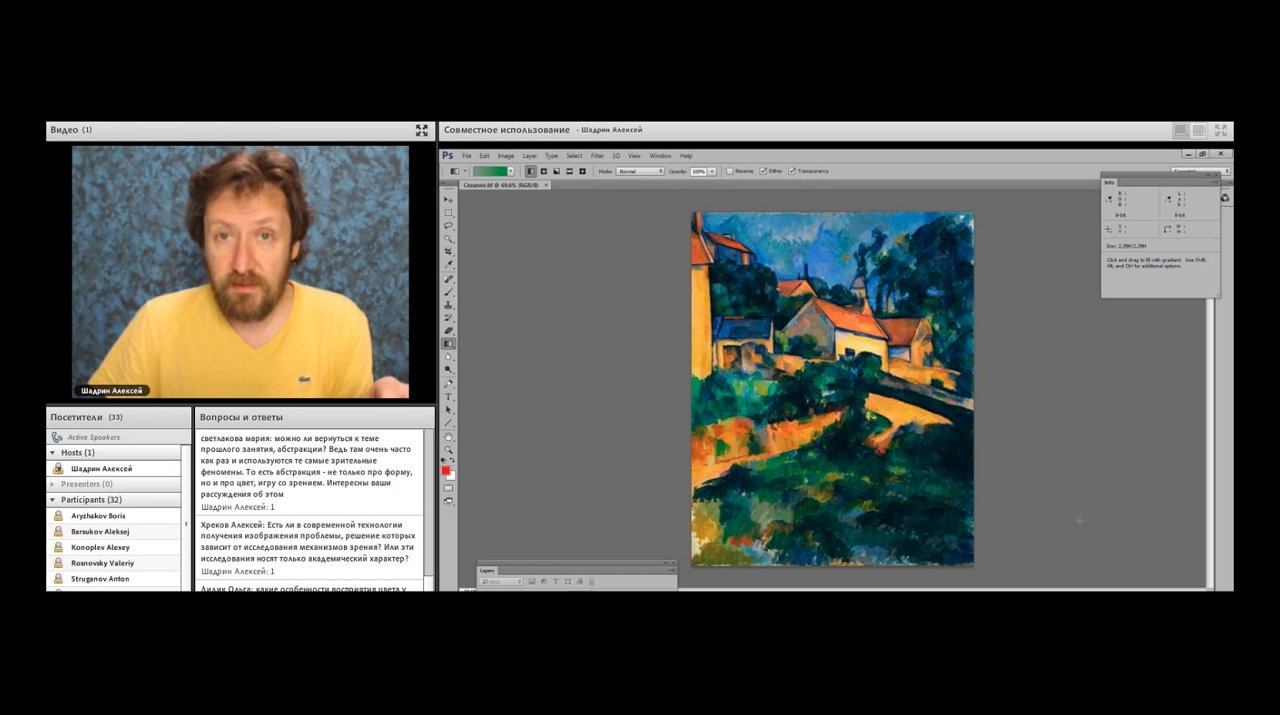The height and width of the screenshot is (715, 1280).
Task: Select the Pen tool
Action: coord(448,385)
